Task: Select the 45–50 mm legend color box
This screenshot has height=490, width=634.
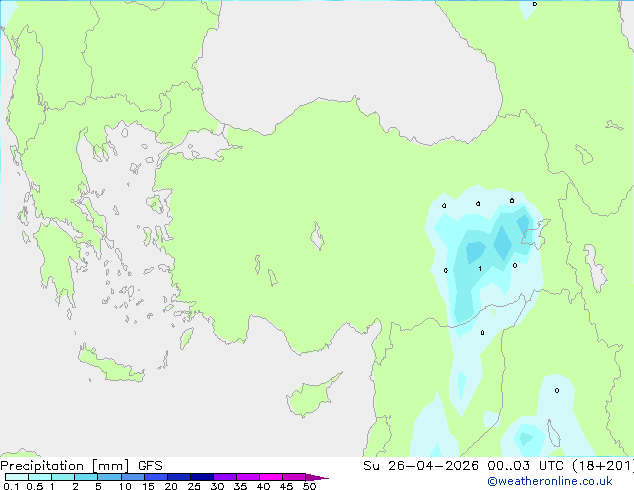Action: (x=294, y=477)
